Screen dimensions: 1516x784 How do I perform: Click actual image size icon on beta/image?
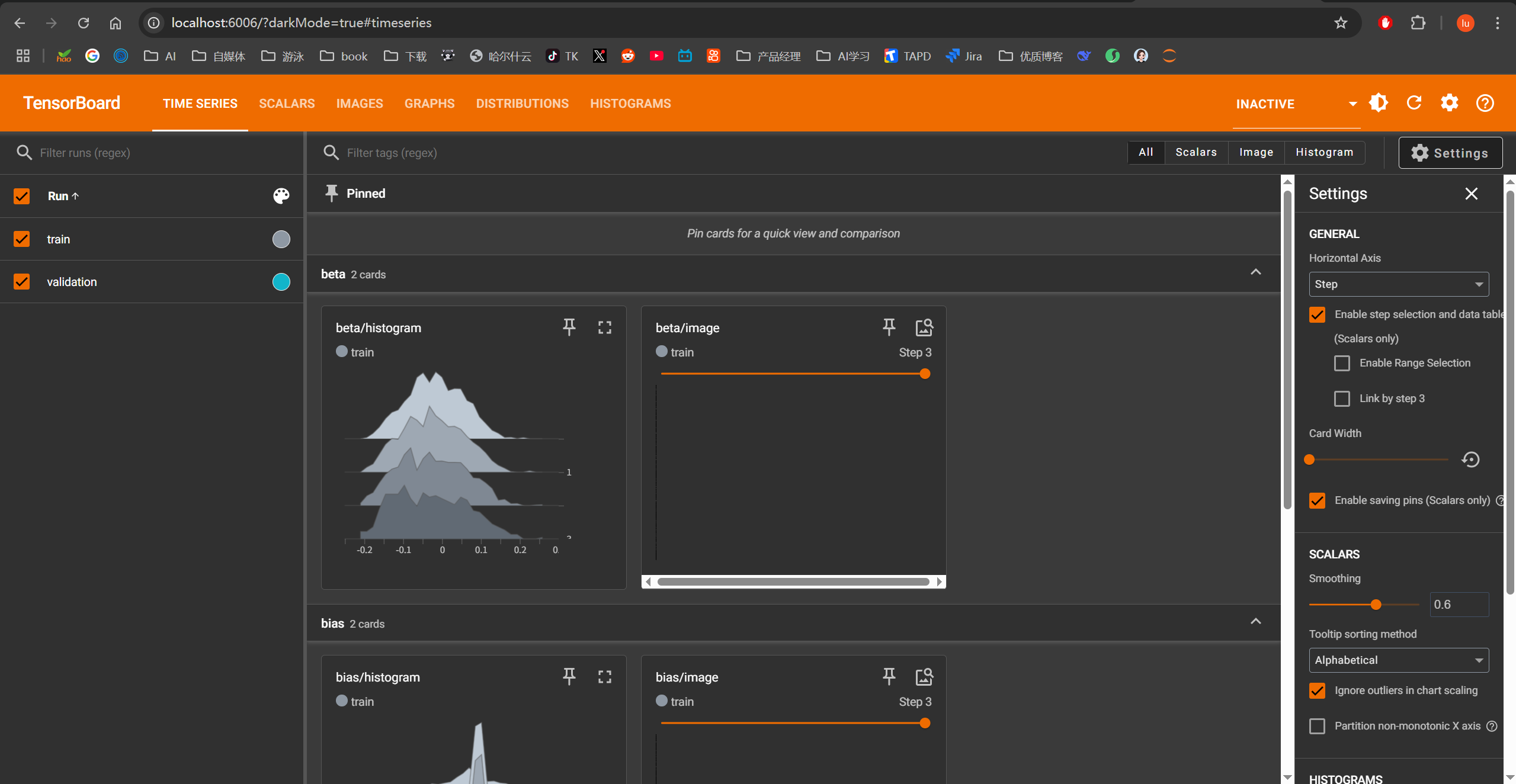point(924,327)
